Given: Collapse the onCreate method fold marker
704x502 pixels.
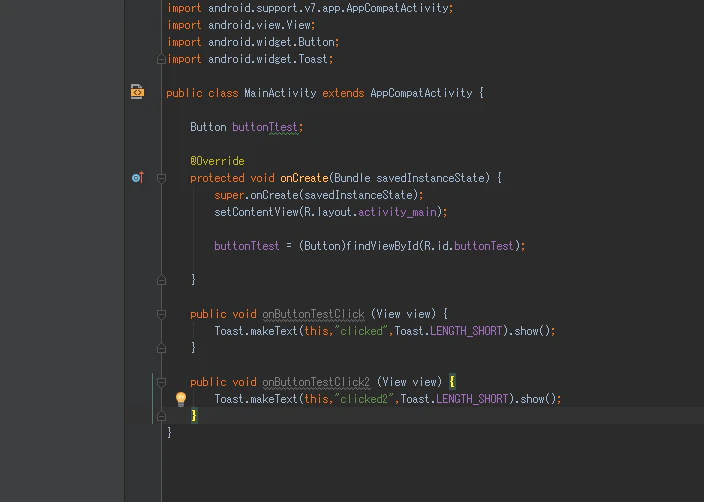Looking at the screenshot, I should click(x=161, y=178).
